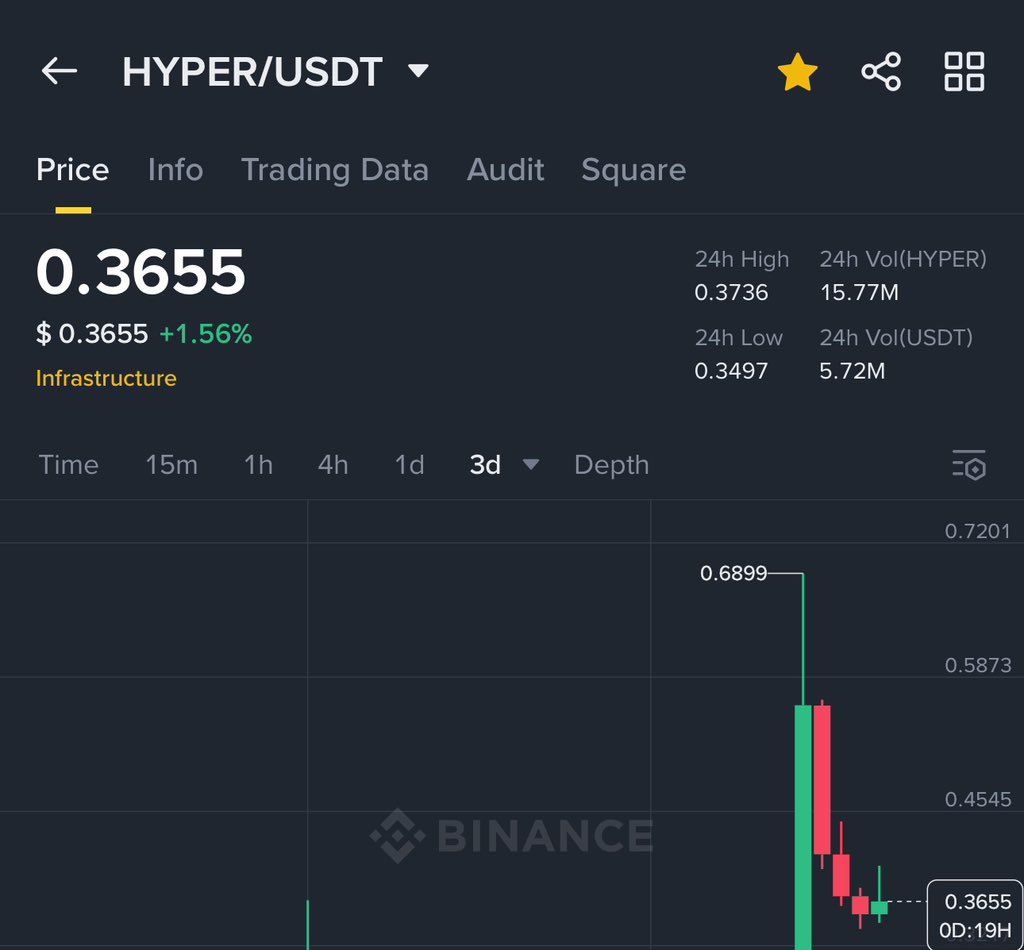Tap the large red candlestick
This screenshot has height=950, width=1024.
coord(822,780)
